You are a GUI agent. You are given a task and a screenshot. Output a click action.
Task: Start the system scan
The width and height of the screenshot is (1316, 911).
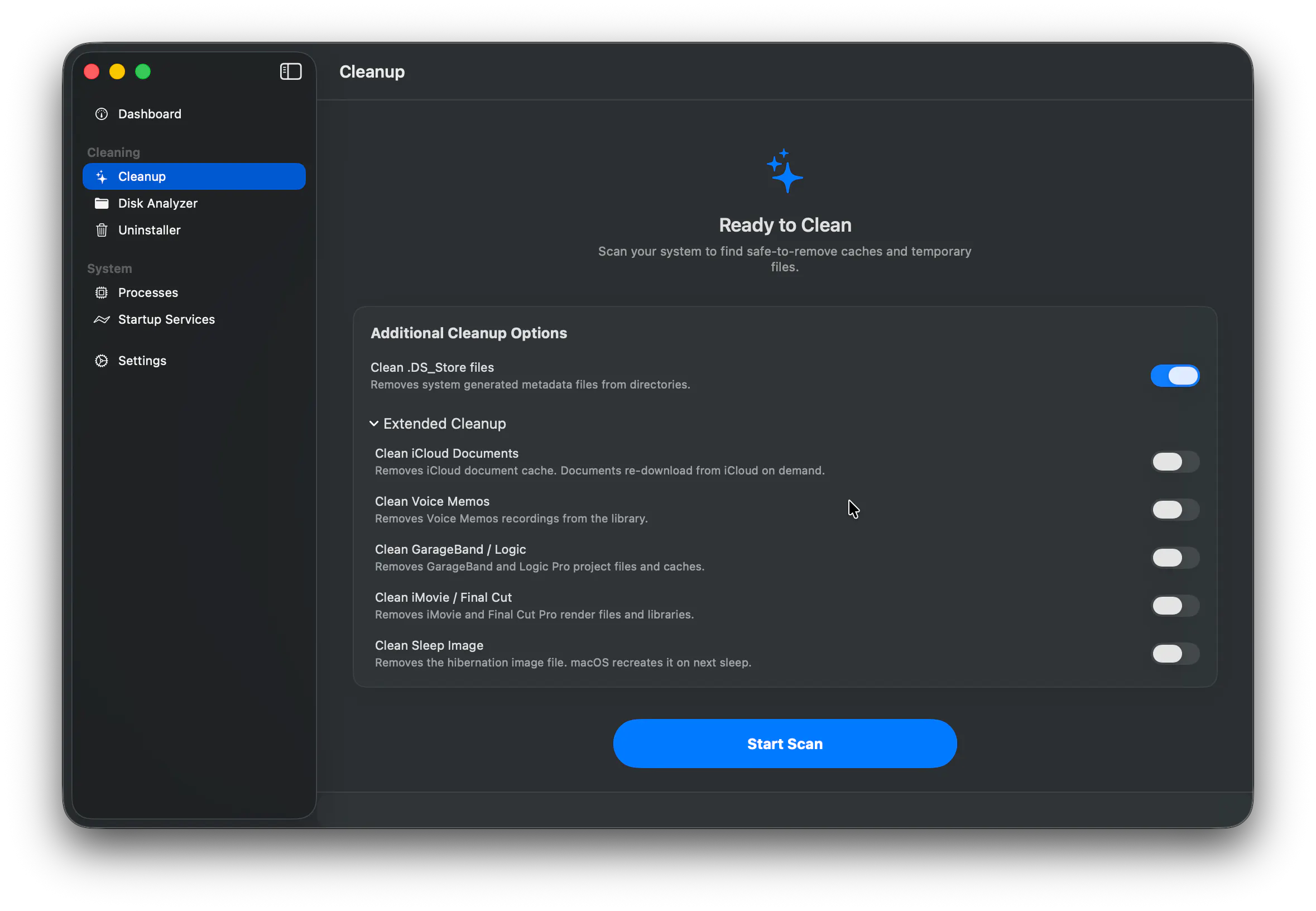click(x=785, y=743)
